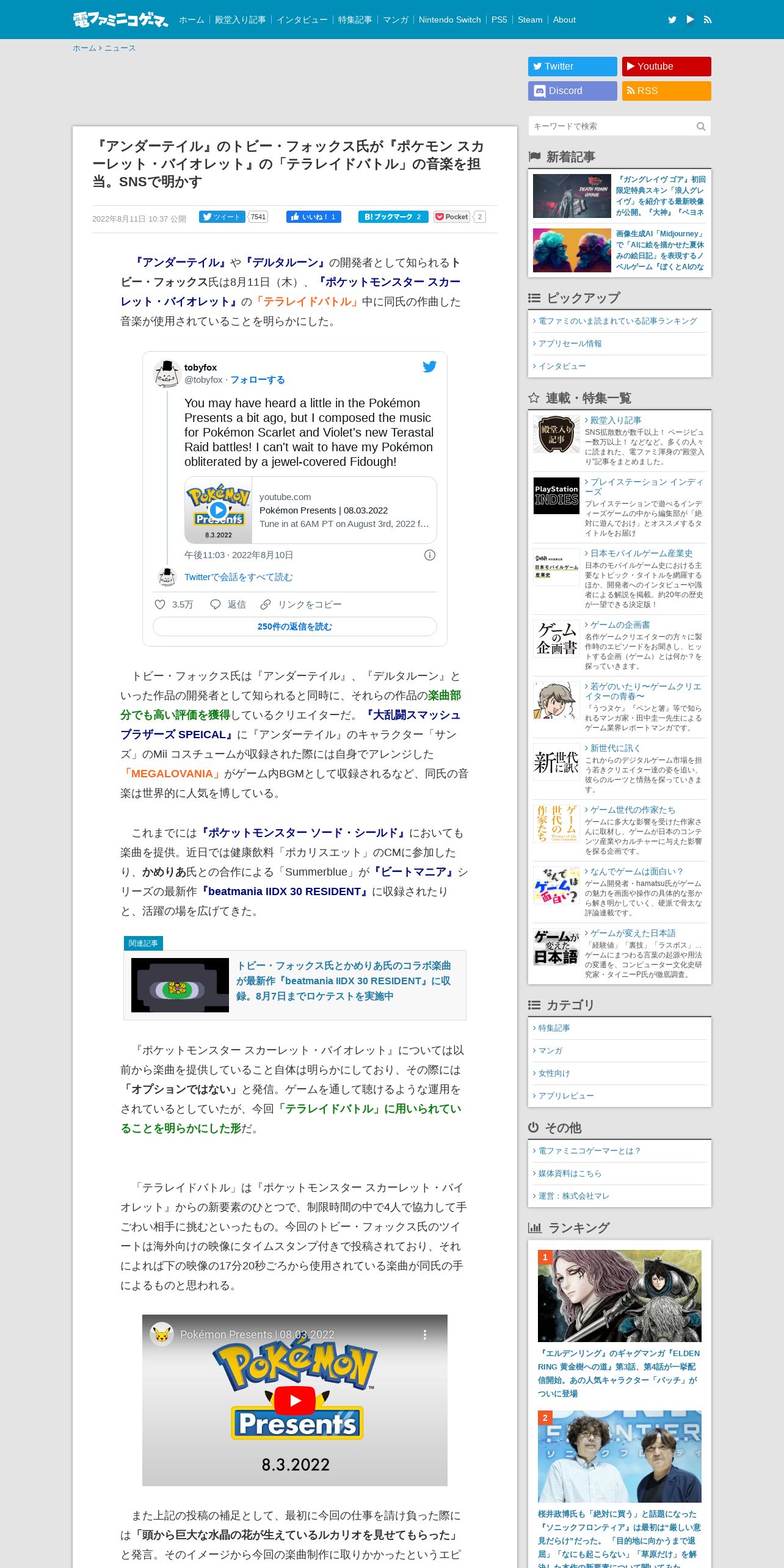Image resolution: width=784 pixels, height=1568 pixels.
Task: Open ガングレイヴ ゴア news thumbnail
Action: coord(572,196)
